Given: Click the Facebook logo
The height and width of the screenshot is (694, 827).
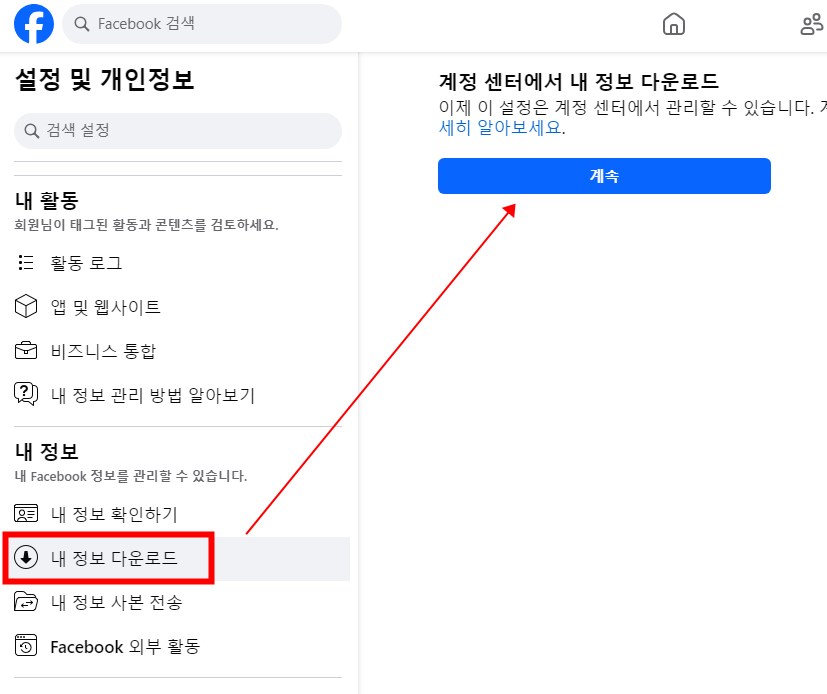Looking at the screenshot, I should pos(33,24).
